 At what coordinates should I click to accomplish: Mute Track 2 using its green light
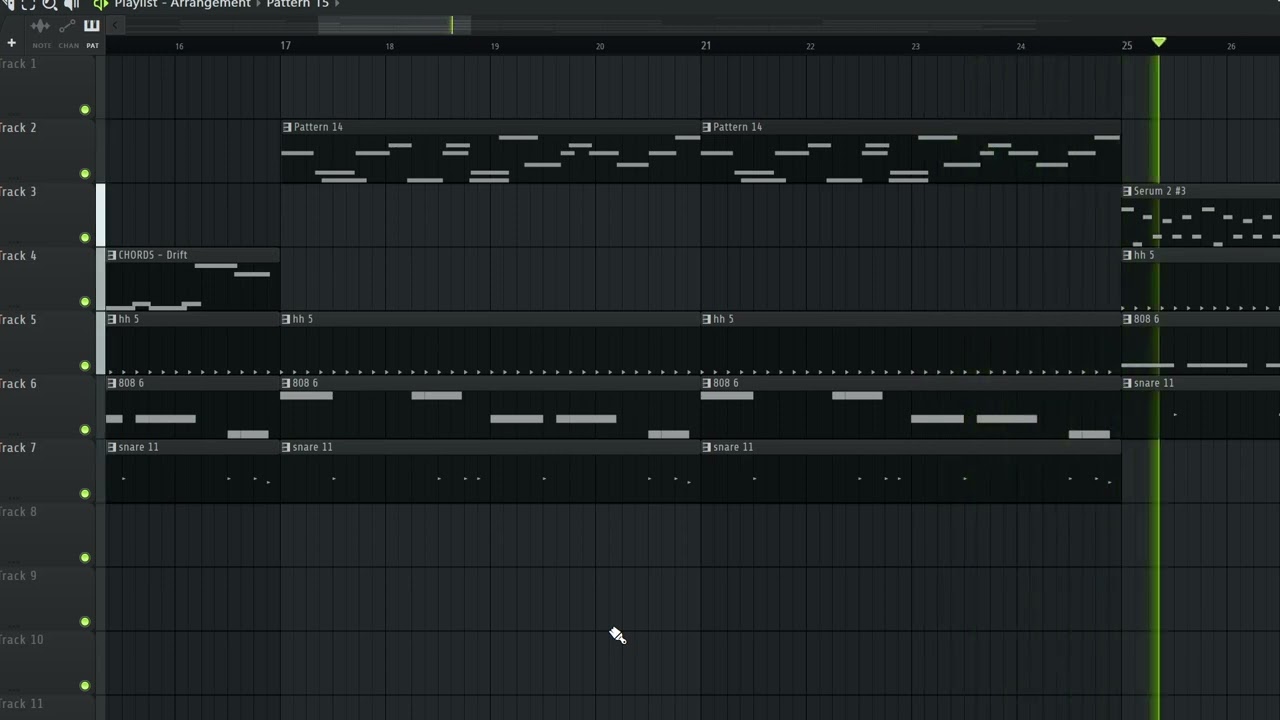[x=85, y=174]
